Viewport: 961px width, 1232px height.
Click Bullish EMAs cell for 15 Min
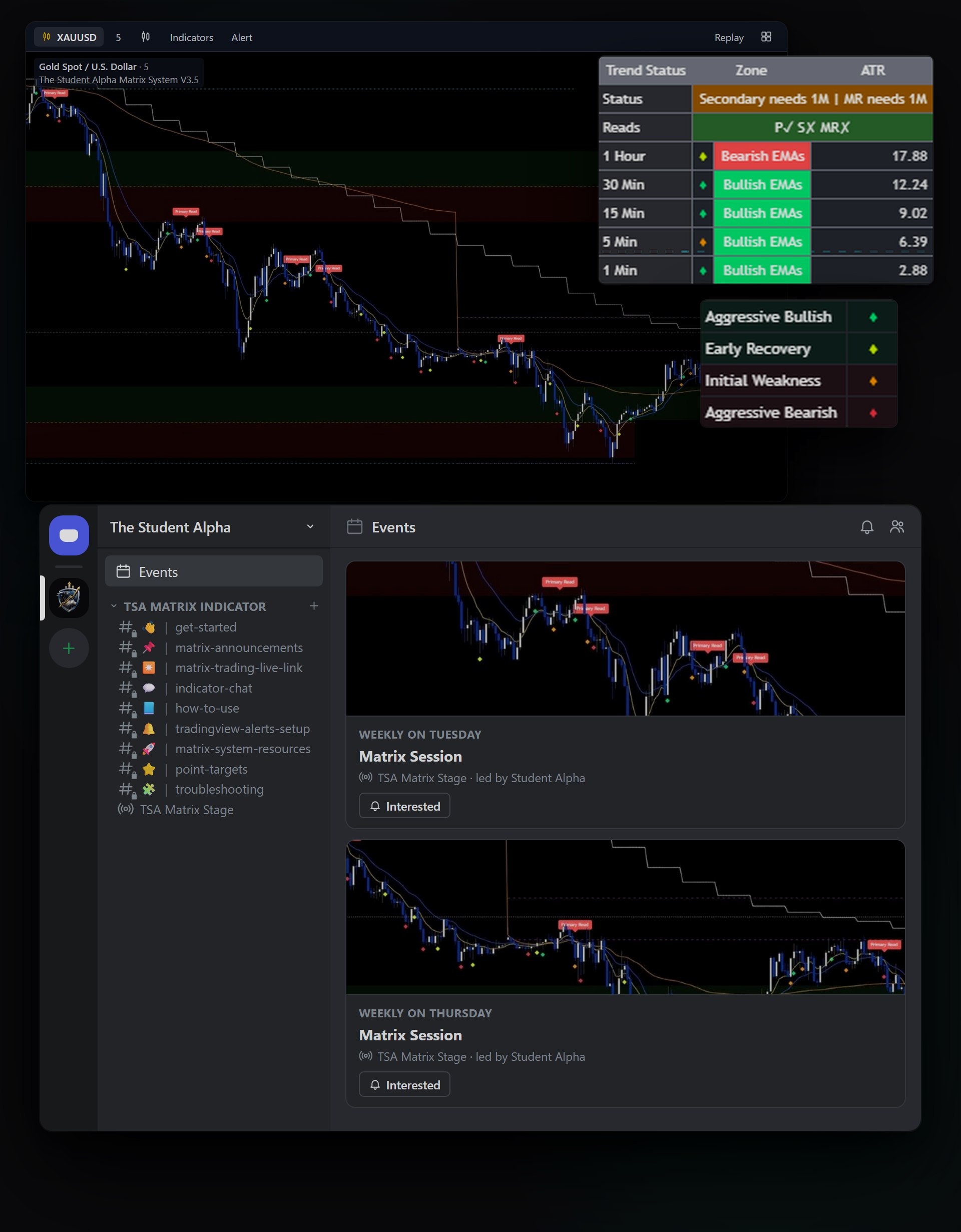[762, 213]
